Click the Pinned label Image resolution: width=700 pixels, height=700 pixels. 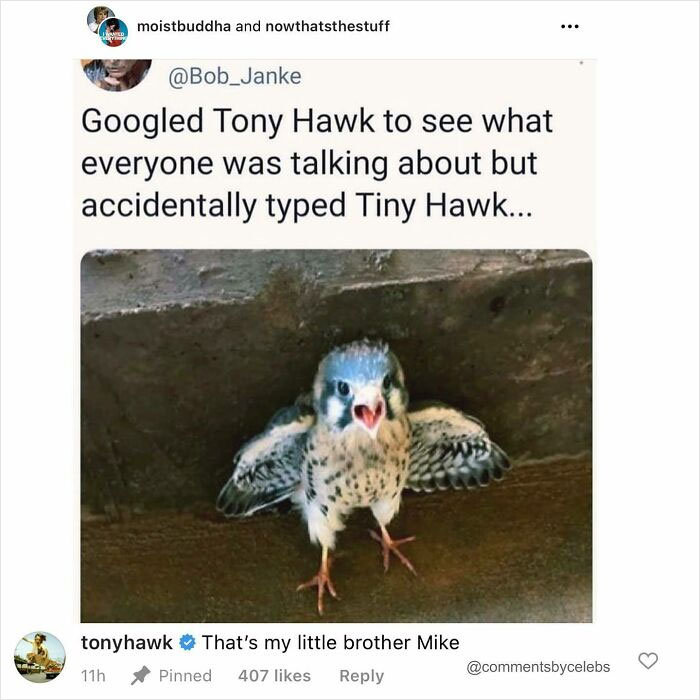pos(185,676)
